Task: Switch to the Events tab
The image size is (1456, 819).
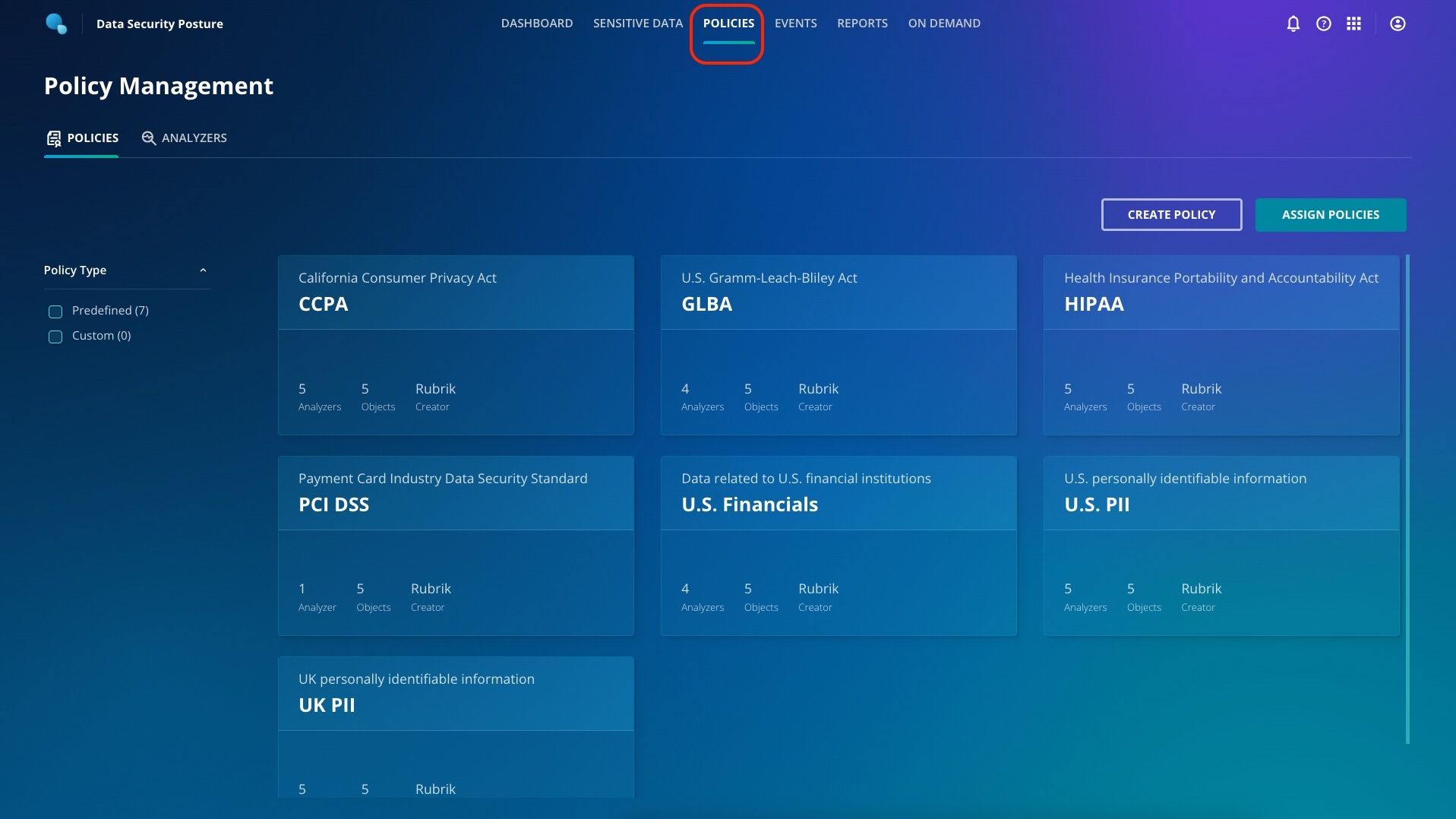Action: 795,24
